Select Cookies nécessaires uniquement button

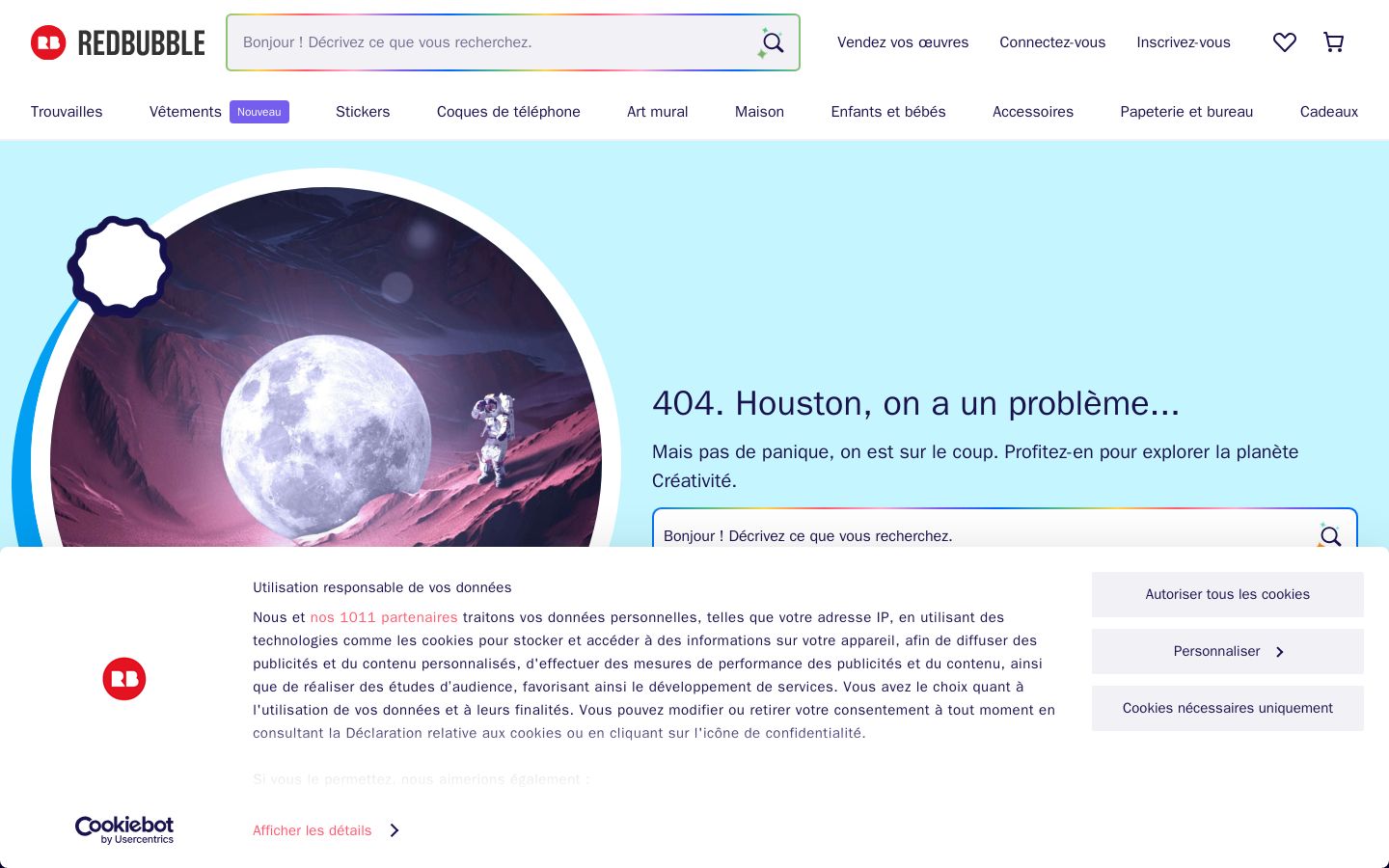coord(1228,708)
